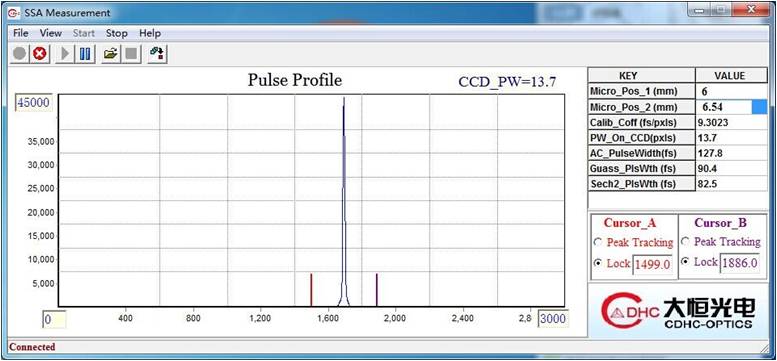Click the SSA Measurement title bar icon
777x361 pixels.
click(x=14, y=13)
